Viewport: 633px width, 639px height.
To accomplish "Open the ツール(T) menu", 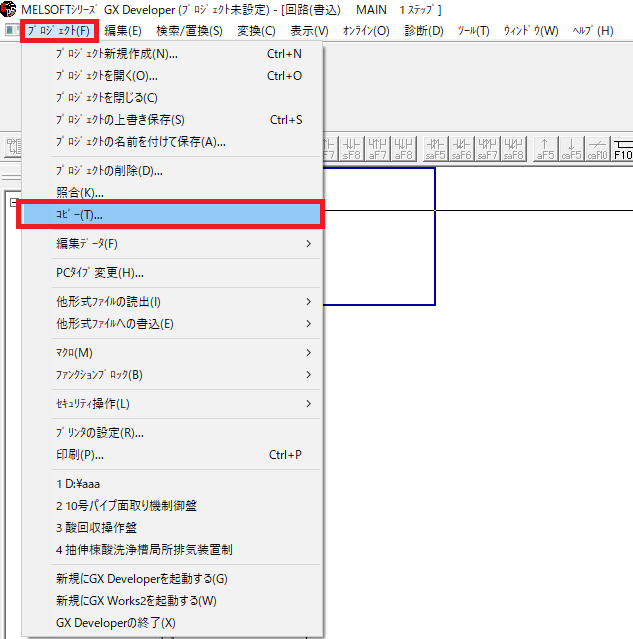I will [x=473, y=31].
